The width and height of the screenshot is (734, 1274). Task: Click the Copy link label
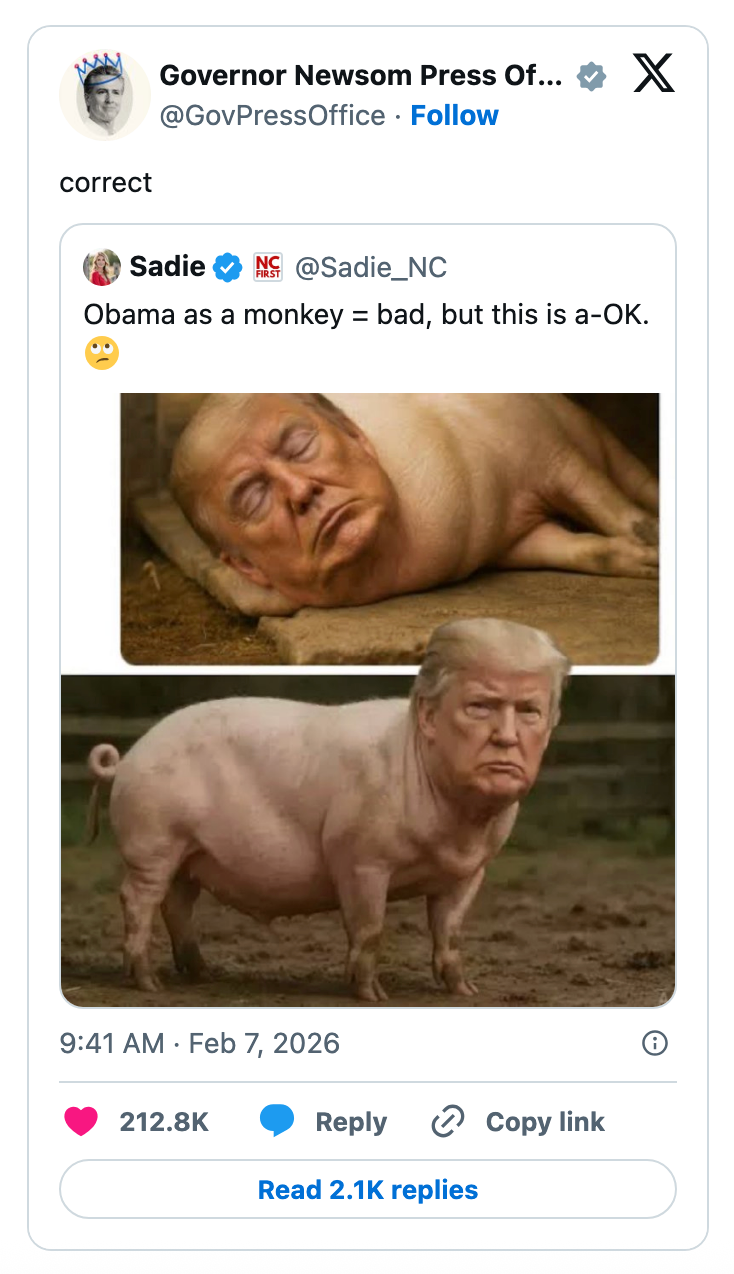coord(545,1122)
